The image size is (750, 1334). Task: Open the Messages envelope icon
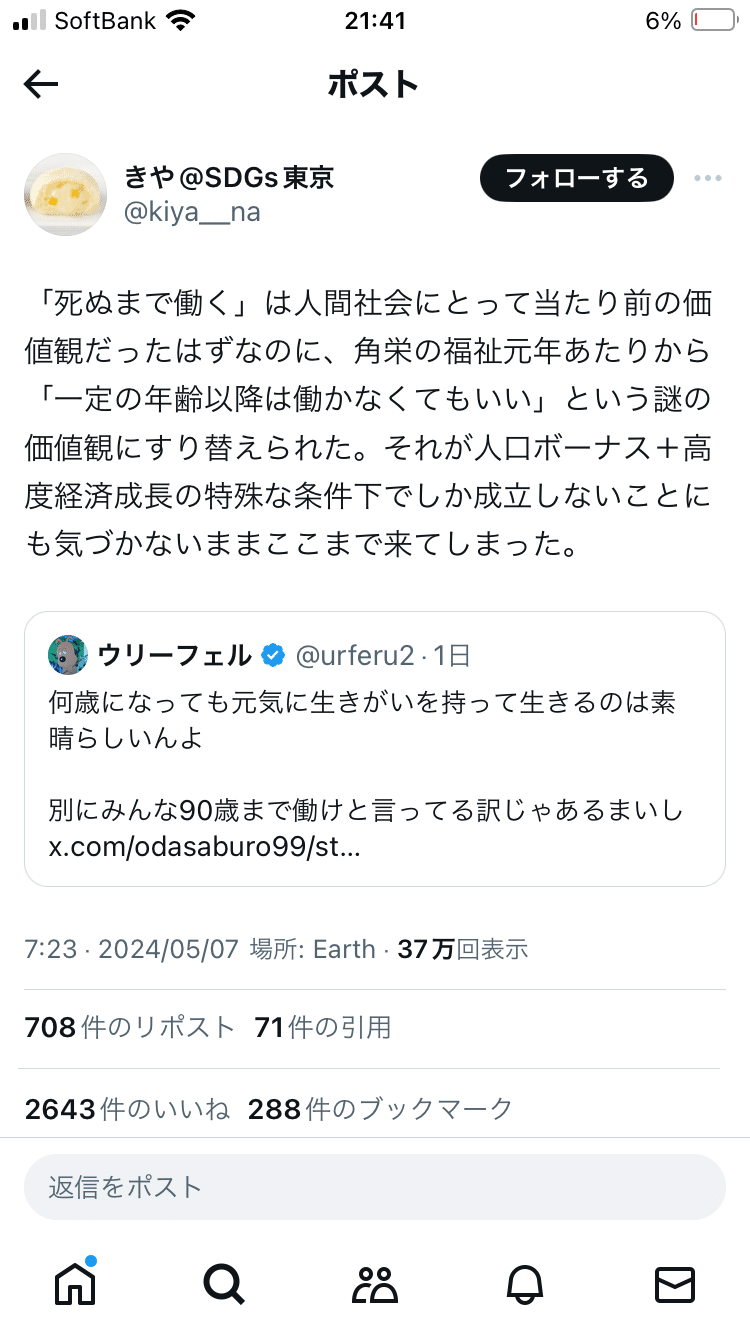(674, 1283)
